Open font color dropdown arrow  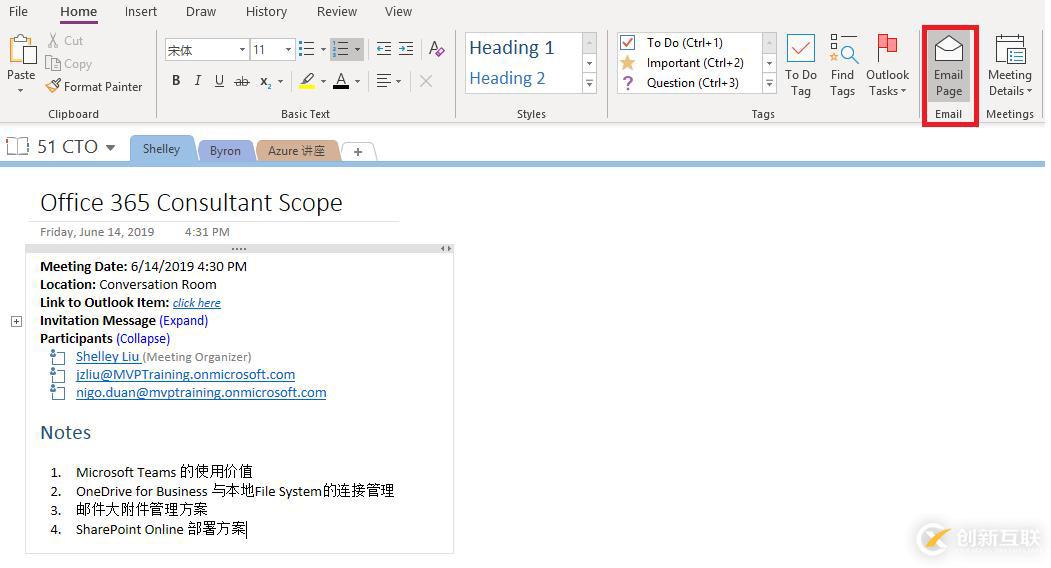[x=357, y=82]
